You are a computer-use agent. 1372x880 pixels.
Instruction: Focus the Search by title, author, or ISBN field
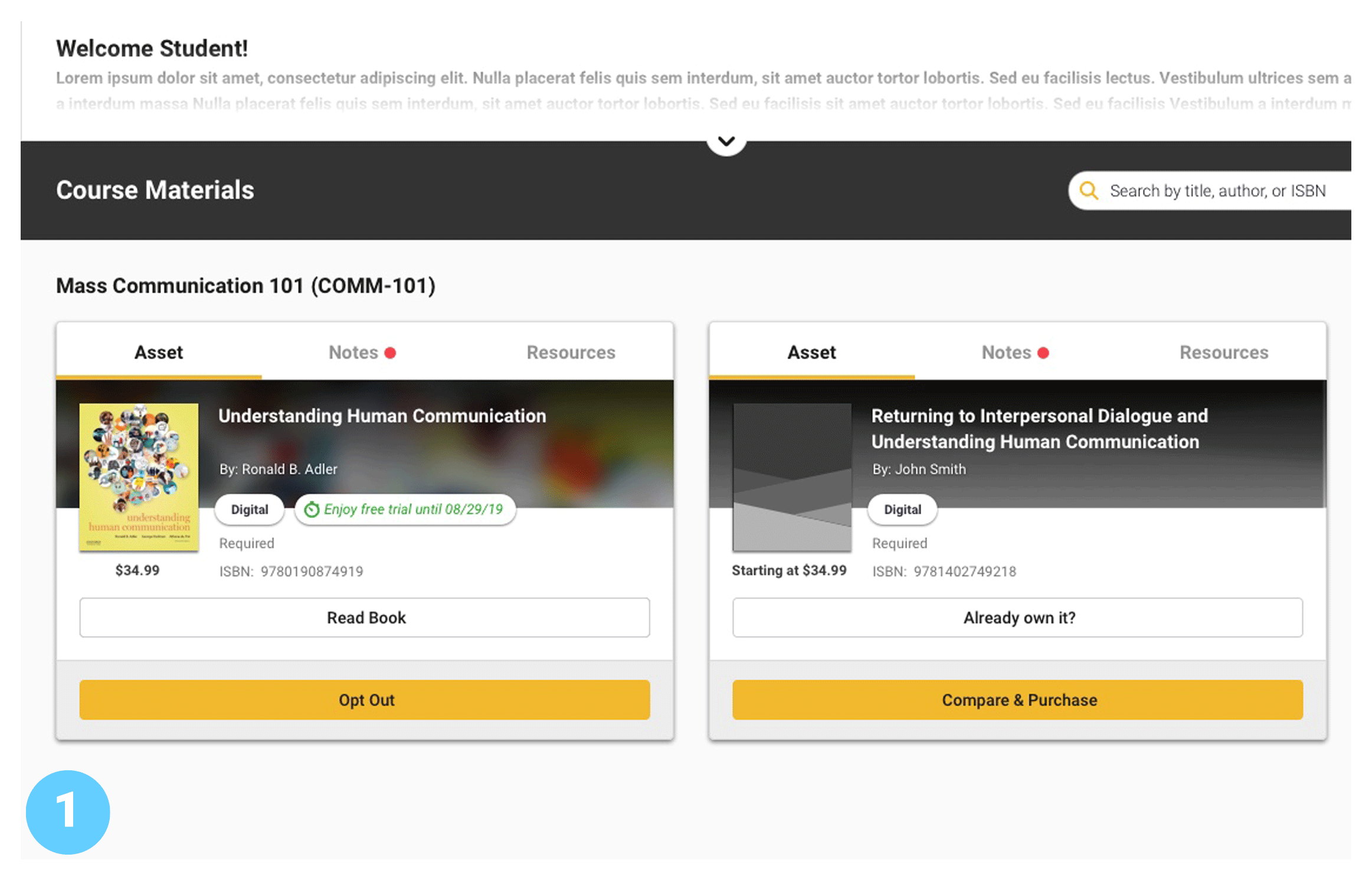(x=1211, y=191)
